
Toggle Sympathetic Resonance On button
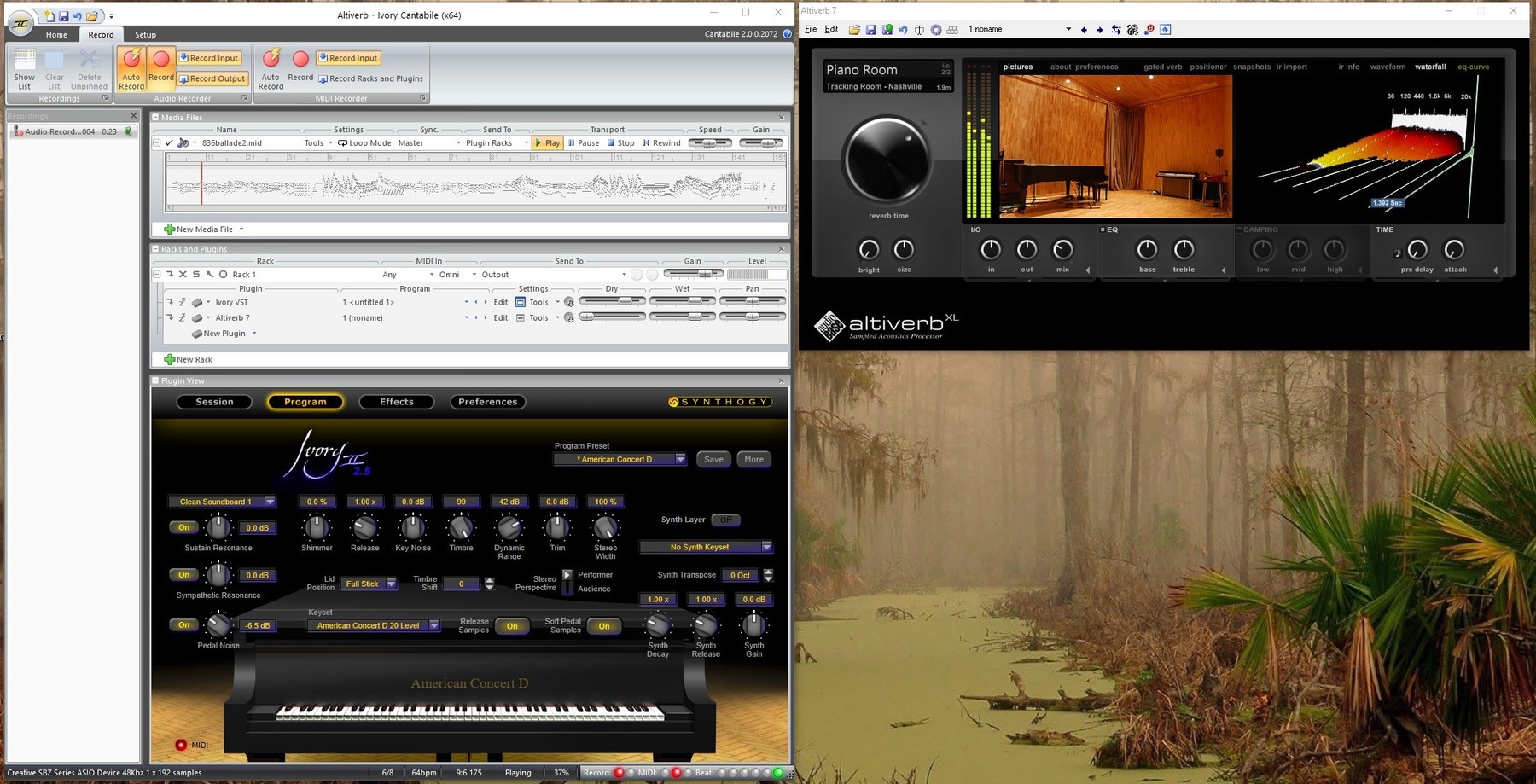click(x=183, y=574)
